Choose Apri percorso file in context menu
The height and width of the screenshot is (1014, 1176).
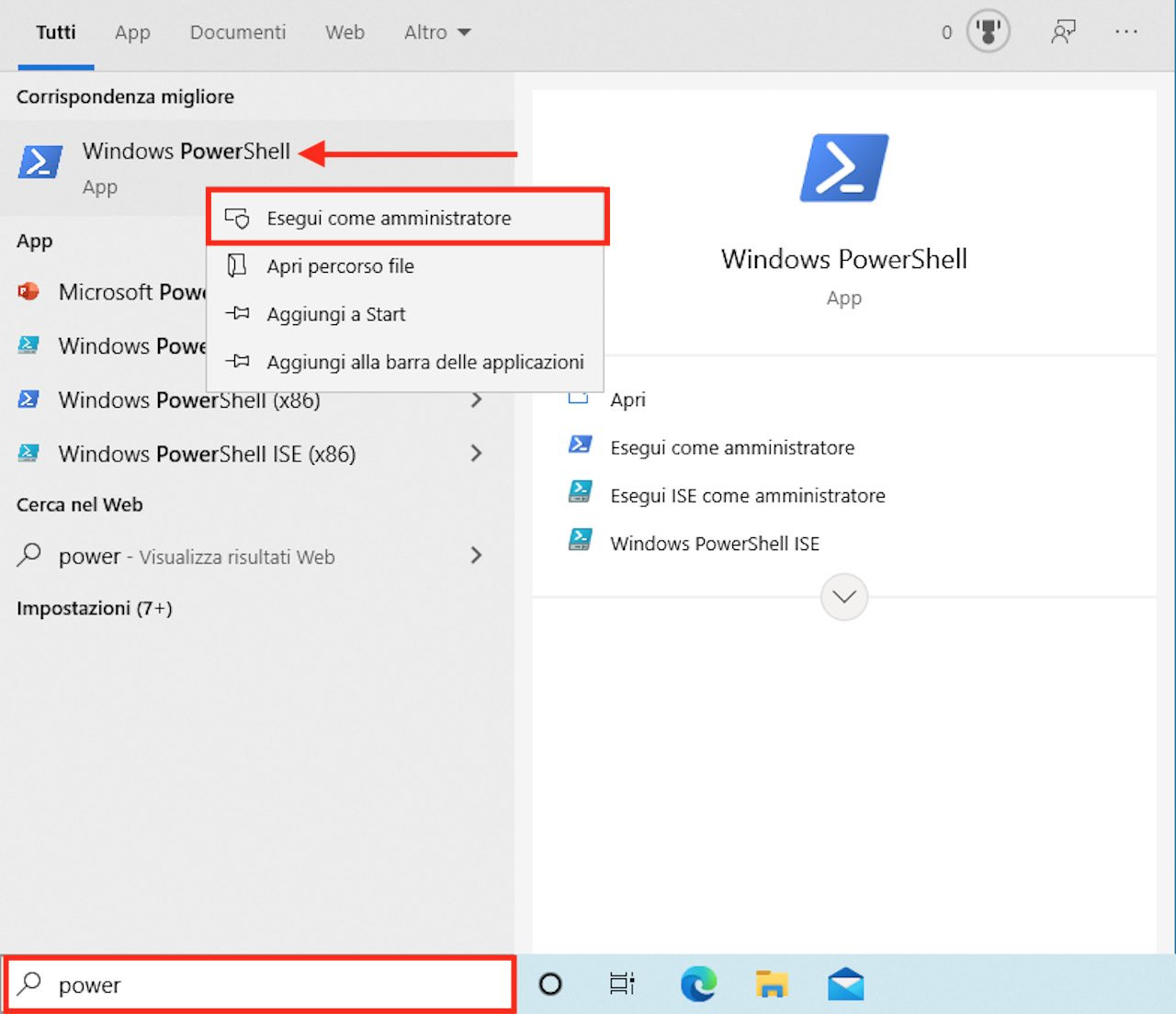(405, 266)
